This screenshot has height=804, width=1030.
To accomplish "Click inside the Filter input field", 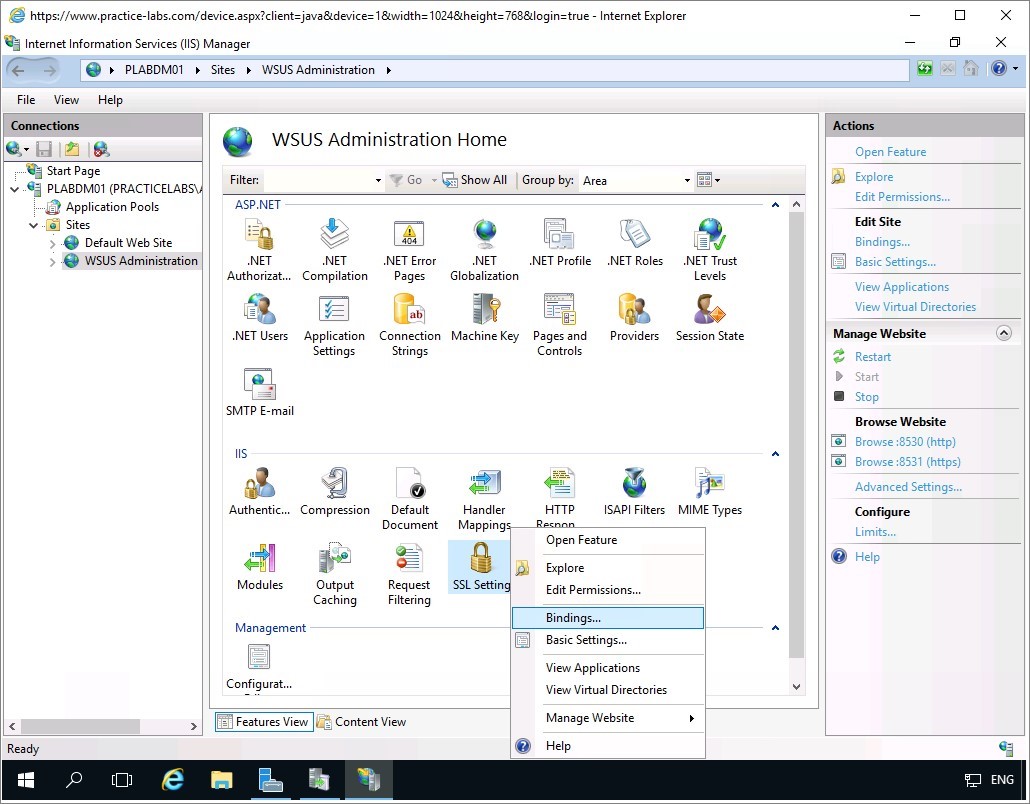I will (x=318, y=180).
